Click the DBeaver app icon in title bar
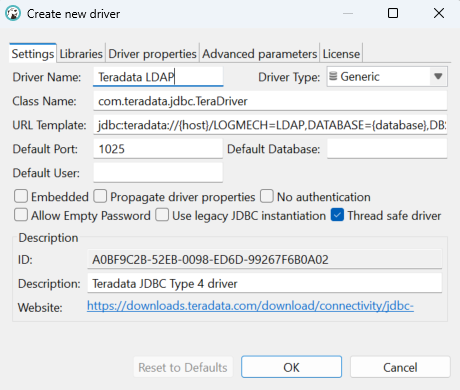Viewport: 460px width, 390px height. (13, 14)
